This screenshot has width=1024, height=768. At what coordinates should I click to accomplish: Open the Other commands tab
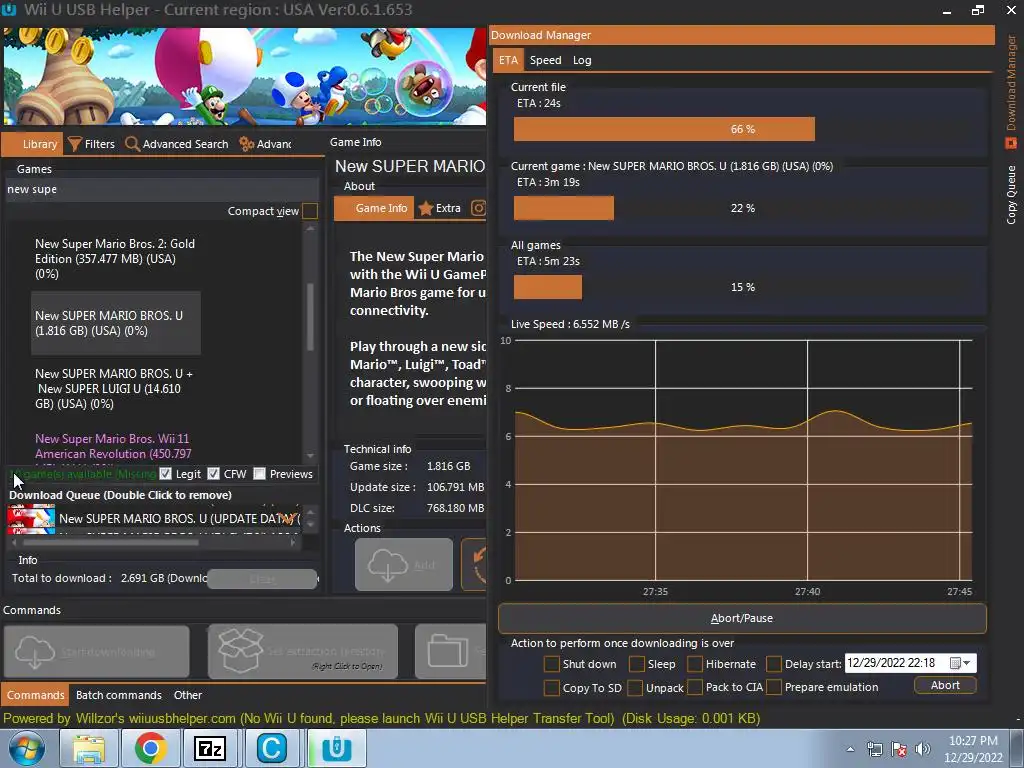(187, 695)
